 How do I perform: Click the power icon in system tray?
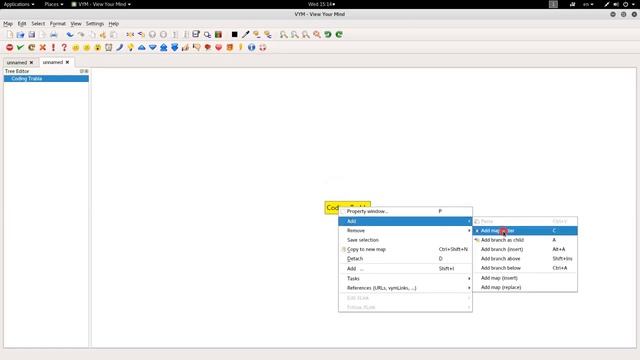[x=625, y=4]
